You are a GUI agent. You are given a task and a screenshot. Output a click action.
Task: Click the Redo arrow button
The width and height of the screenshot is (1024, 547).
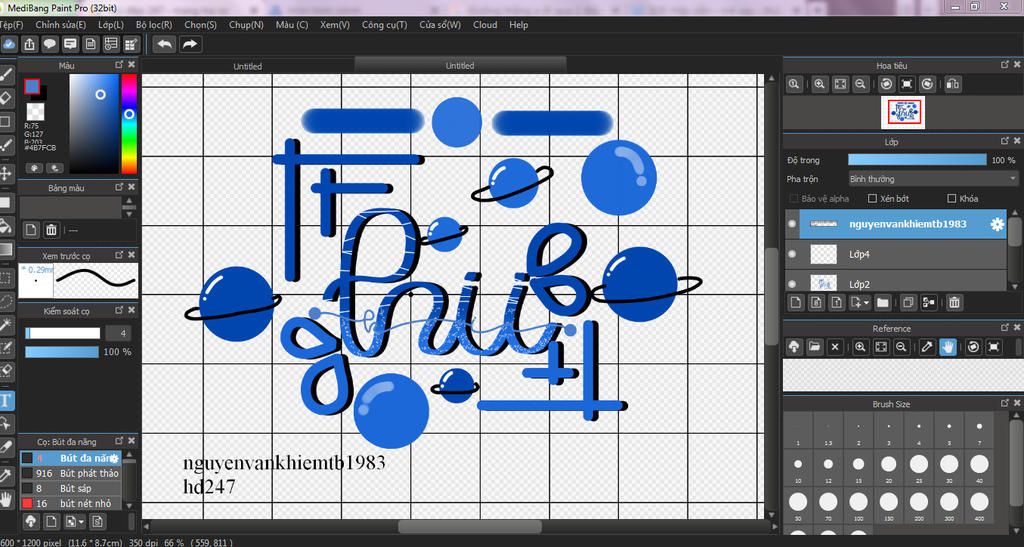(189, 44)
